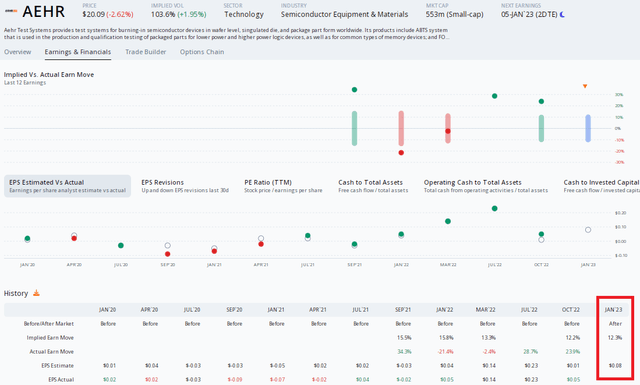This screenshot has width=640, height=385.
Task: Click the Implied Vs. Actual Earn Move heading
Action: 49,75
